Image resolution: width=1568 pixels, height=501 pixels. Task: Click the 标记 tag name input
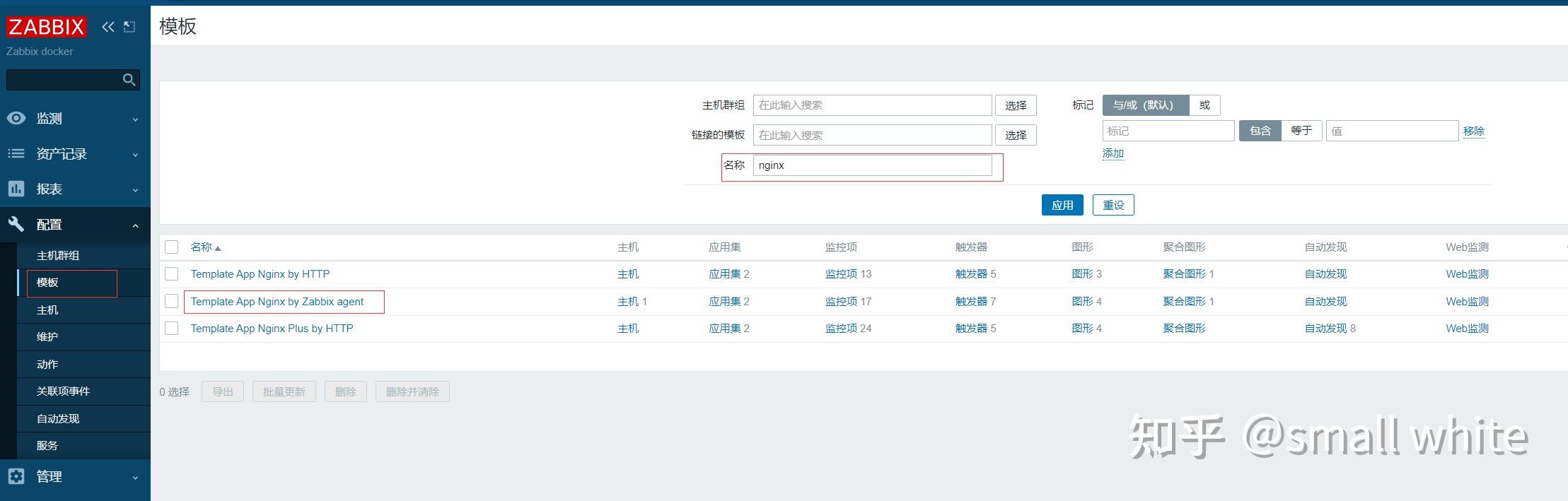tap(1168, 131)
